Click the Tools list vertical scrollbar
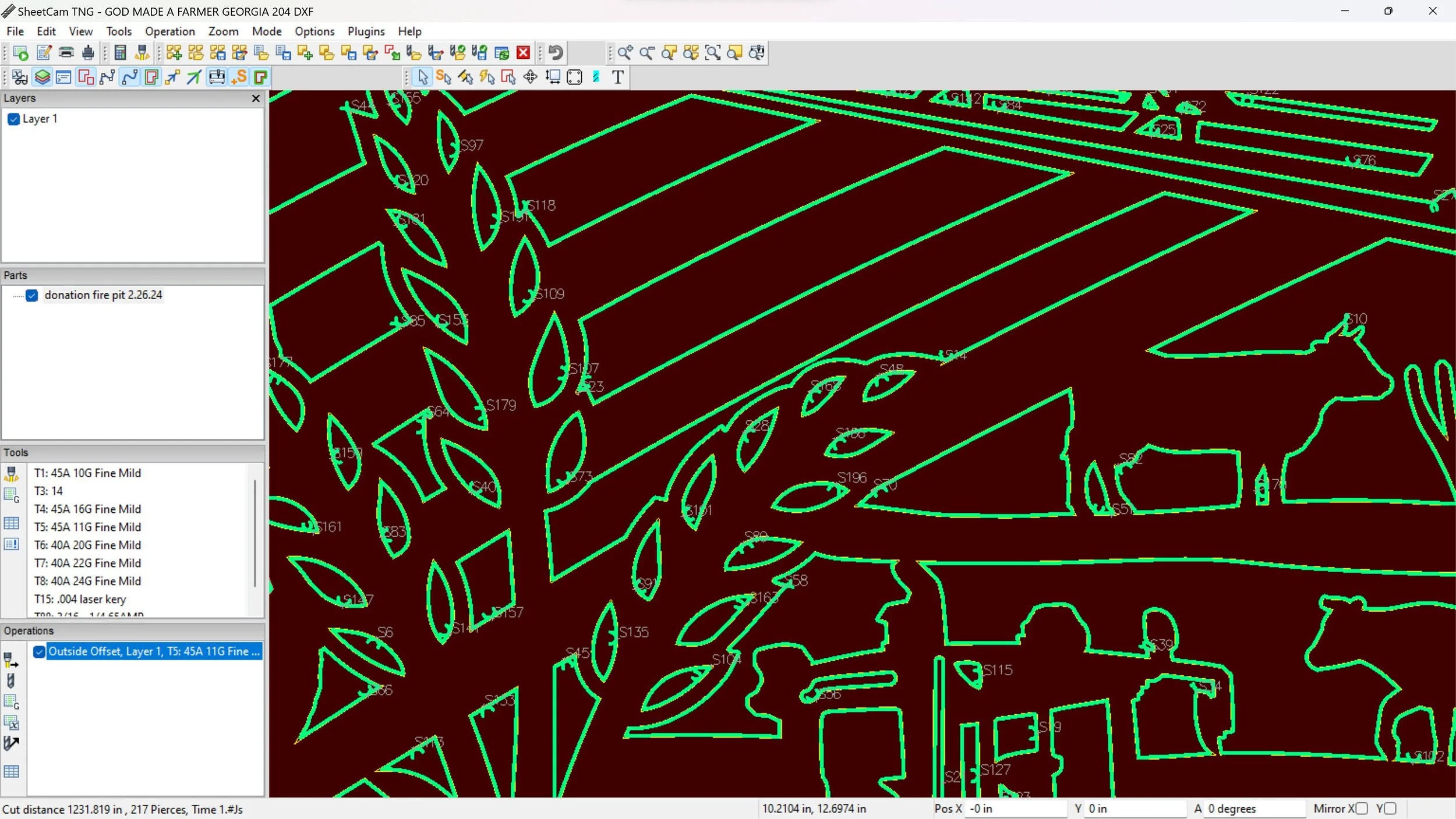 [255, 533]
